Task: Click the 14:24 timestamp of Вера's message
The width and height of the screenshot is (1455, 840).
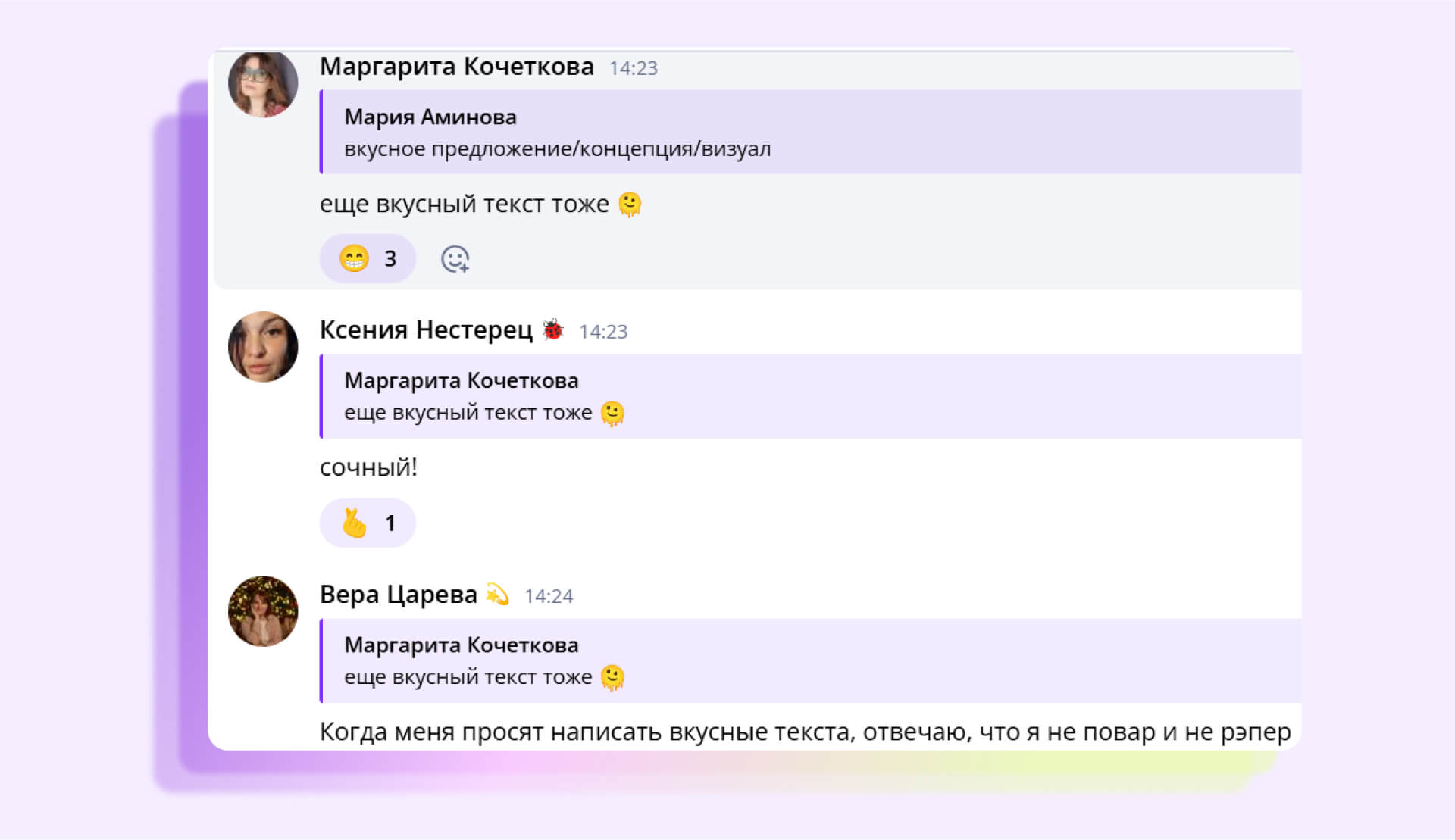Action: click(x=548, y=596)
